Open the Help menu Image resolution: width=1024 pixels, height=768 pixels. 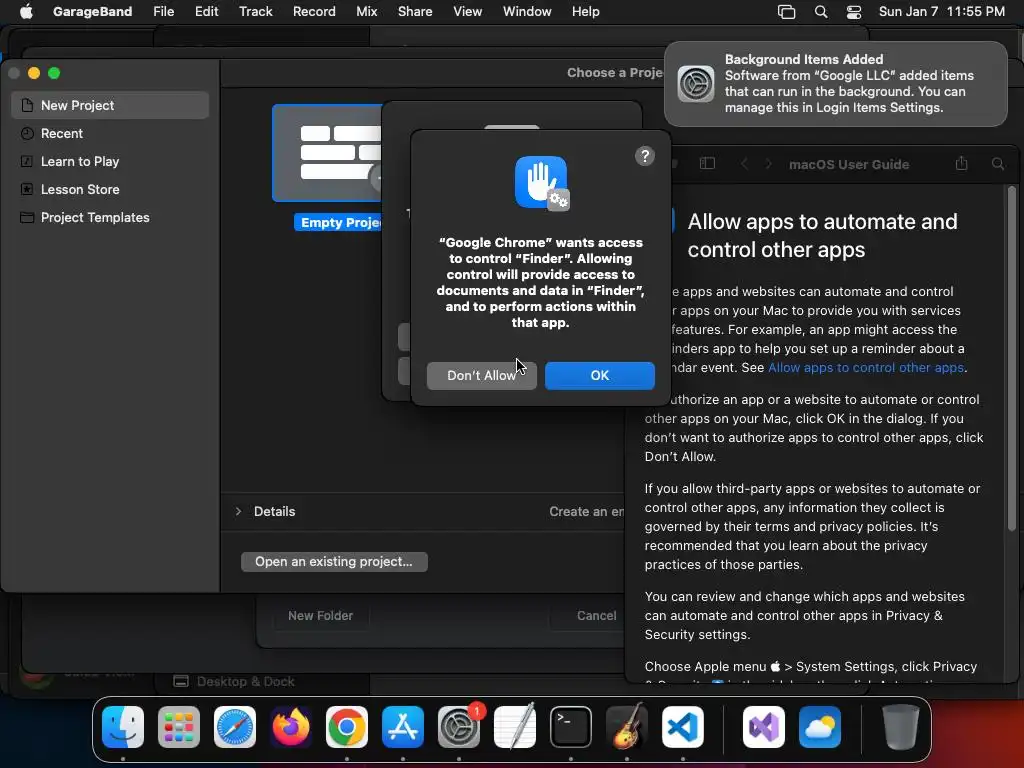coord(585,11)
